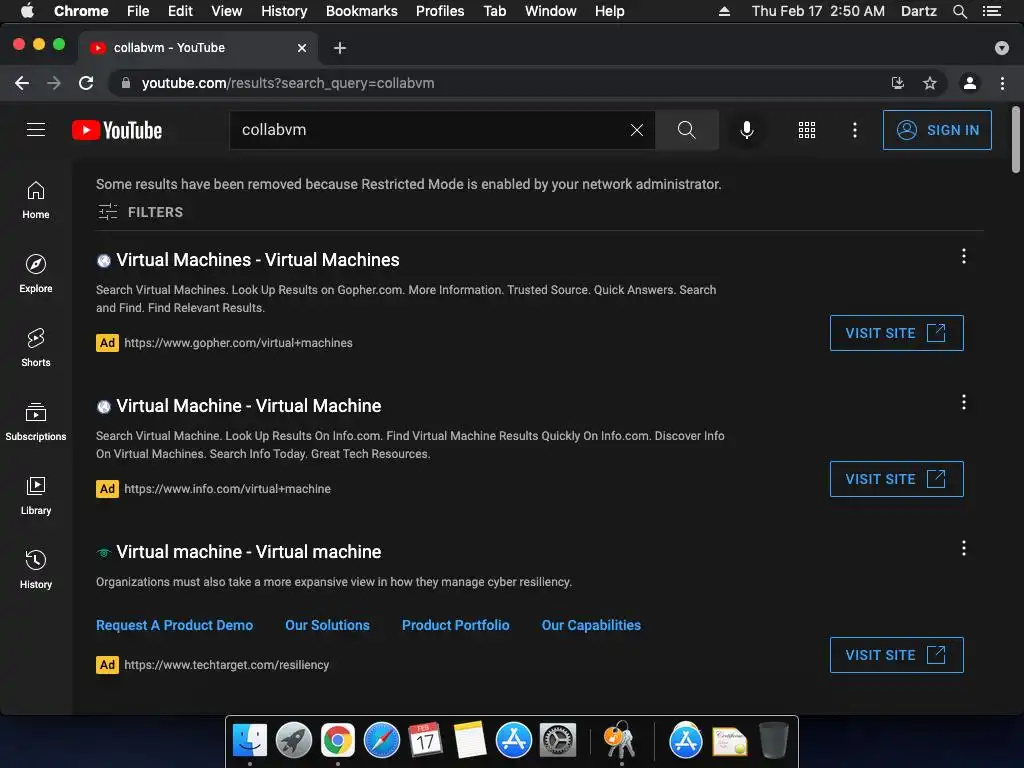
Task: Open Finder from the Dock
Action: pyautogui.click(x=250, y=741)
